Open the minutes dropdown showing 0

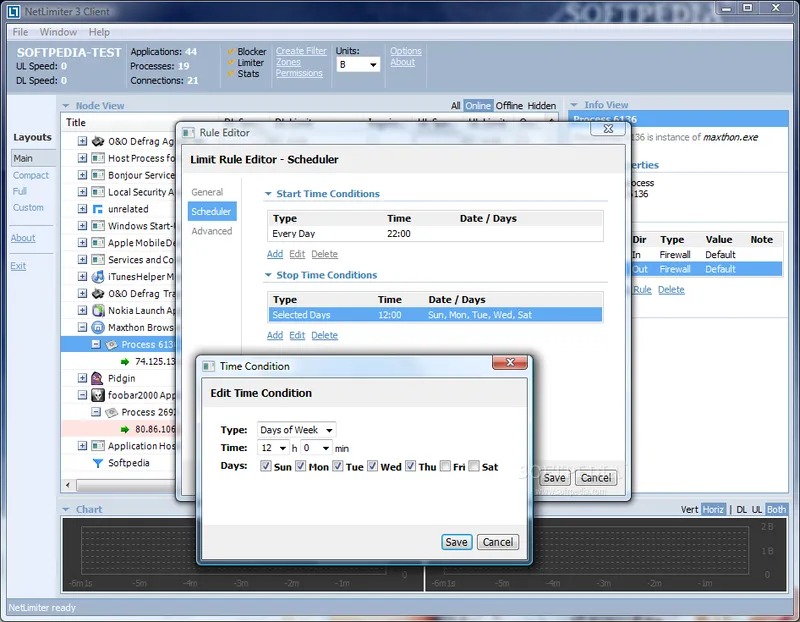click(316, 447)
